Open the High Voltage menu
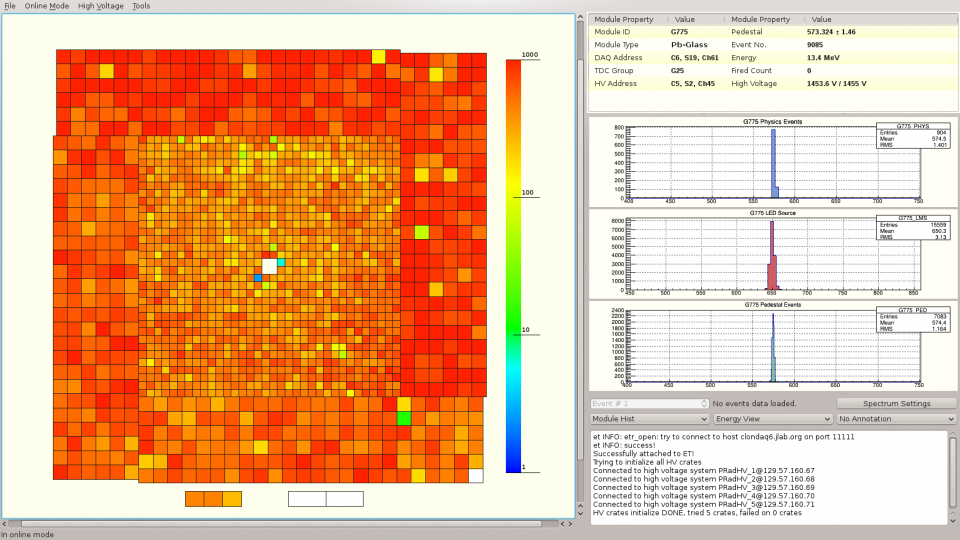This screenshot has height=540, width=960. coord(100,6)
